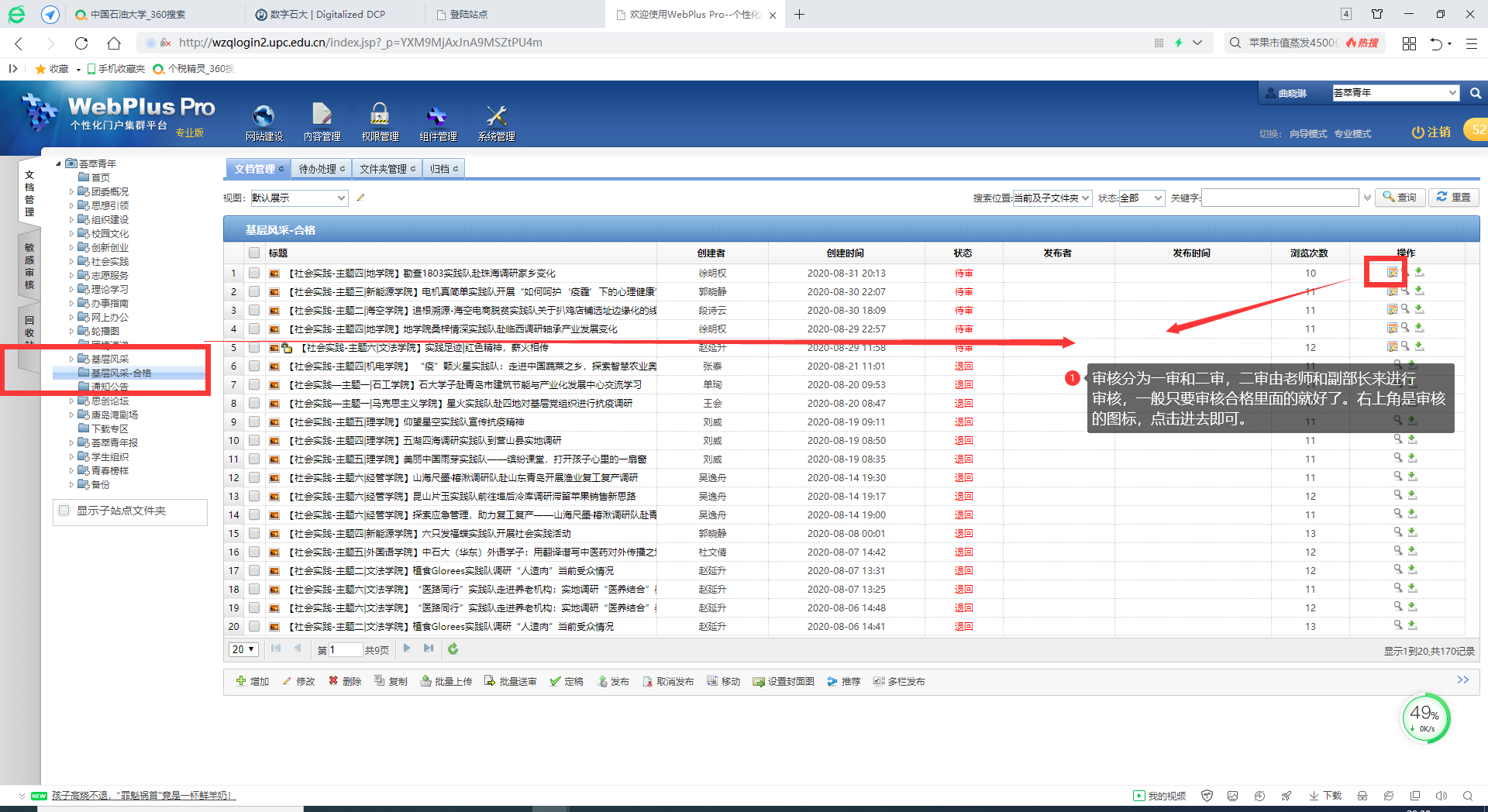Open the 状态 全部 filter dropdown
The height and width of the screenshot is (812, 1488).
1141,198
